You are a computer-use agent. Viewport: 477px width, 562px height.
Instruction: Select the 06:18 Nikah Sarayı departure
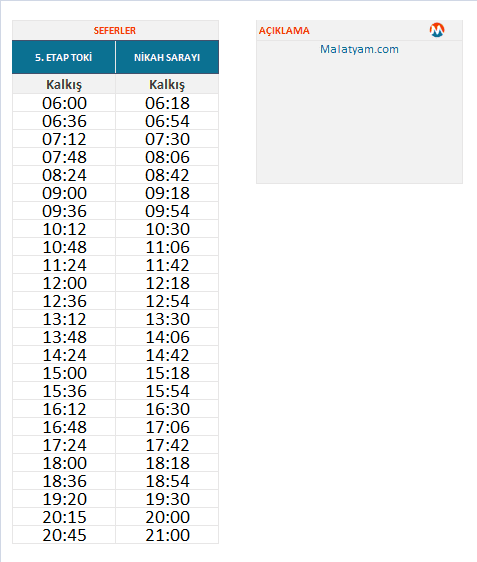167,103
